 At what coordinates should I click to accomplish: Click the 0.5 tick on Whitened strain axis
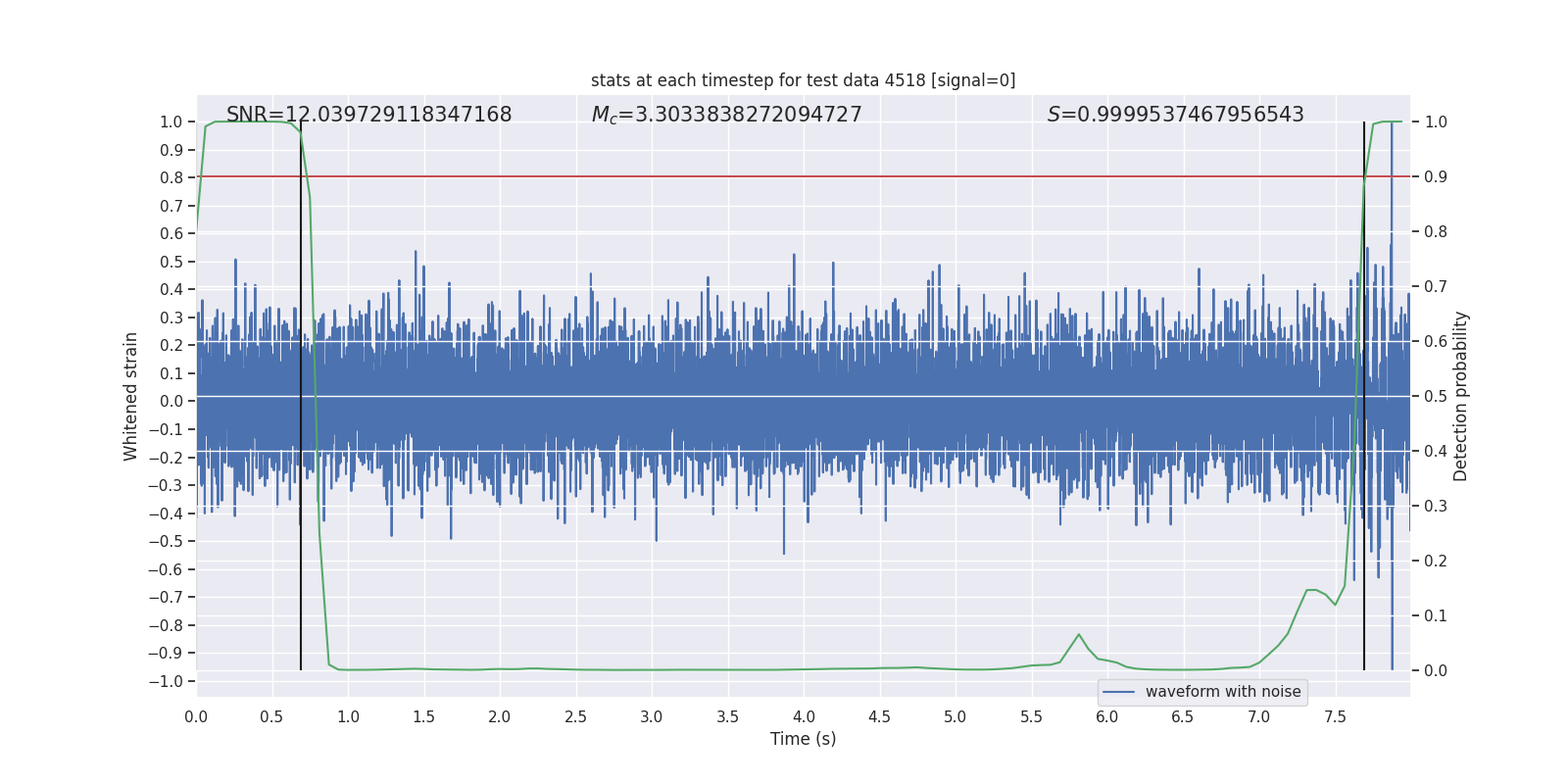[x=171, y=262]
